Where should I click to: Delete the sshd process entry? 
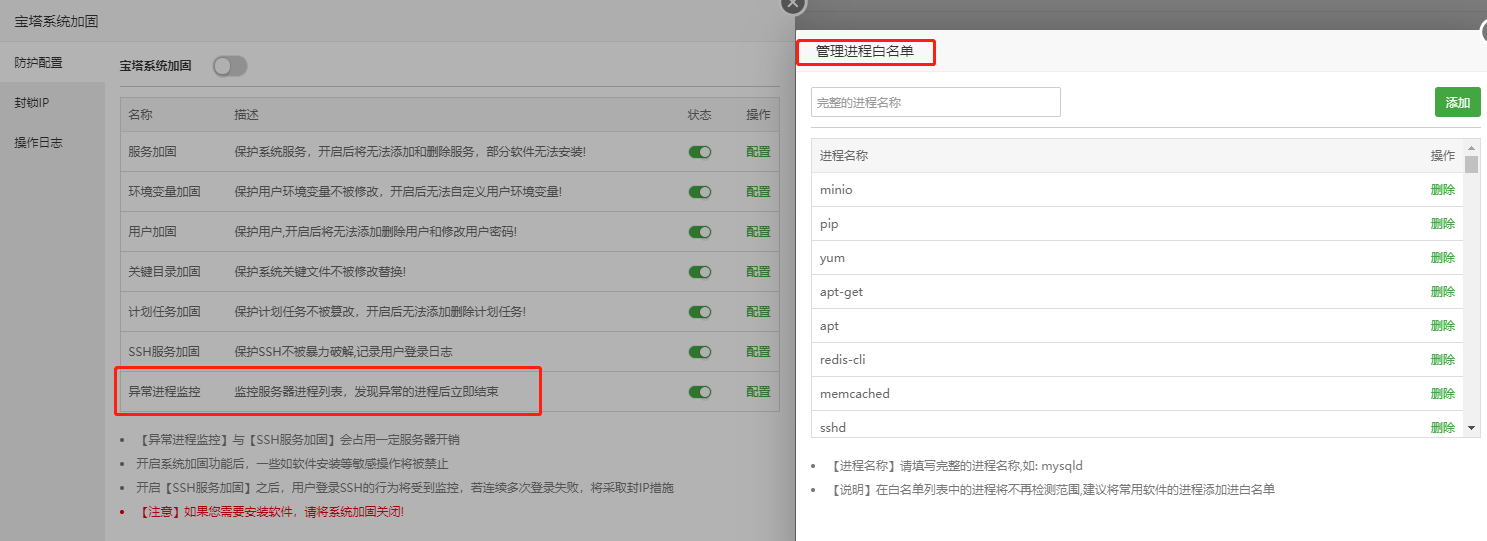(1442, 428)
